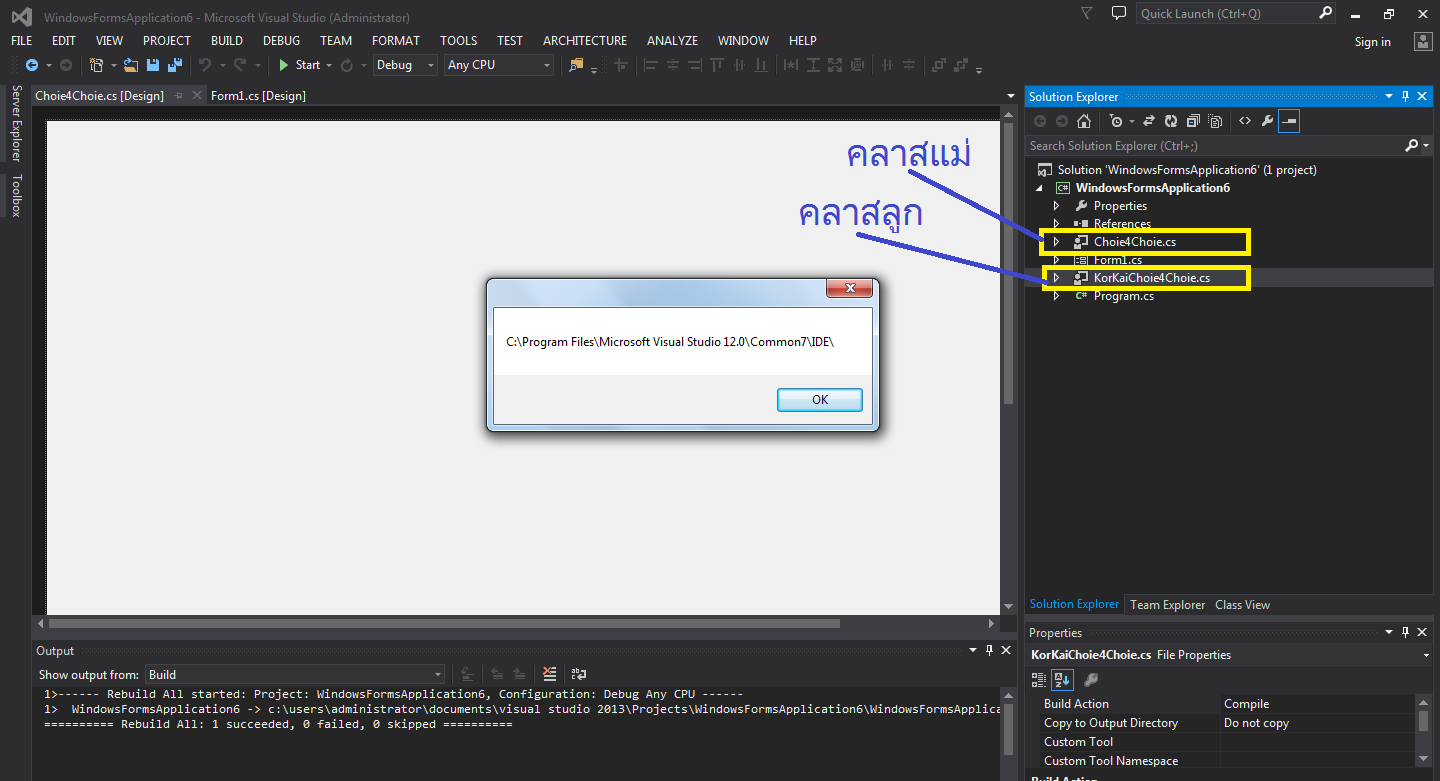Expand the KorKaiChoie4Choie.cs node
Image resolution: width=1440 pixels, height=781 pixels.
[x=1056, y=278]
